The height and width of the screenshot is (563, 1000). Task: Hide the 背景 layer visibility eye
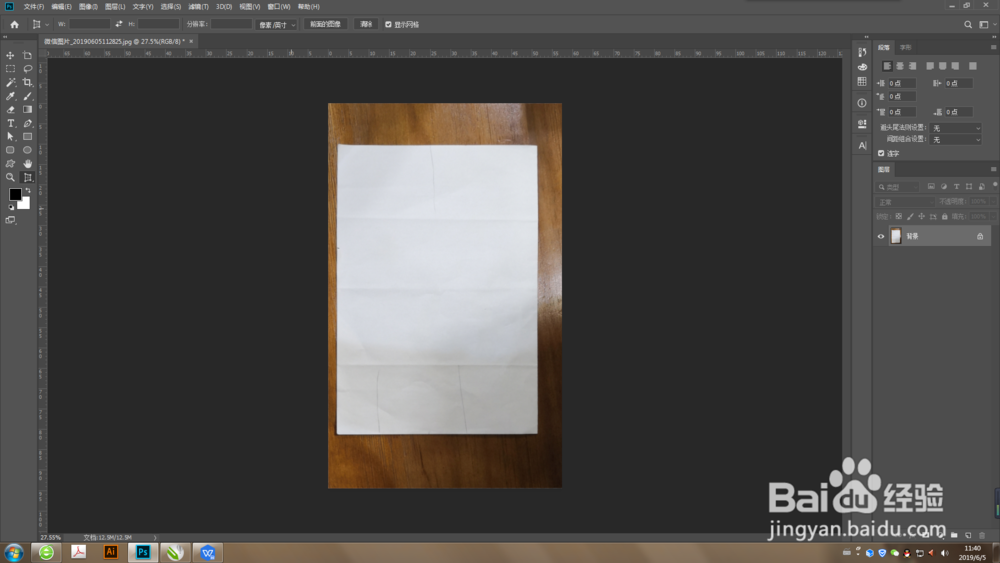881,237
